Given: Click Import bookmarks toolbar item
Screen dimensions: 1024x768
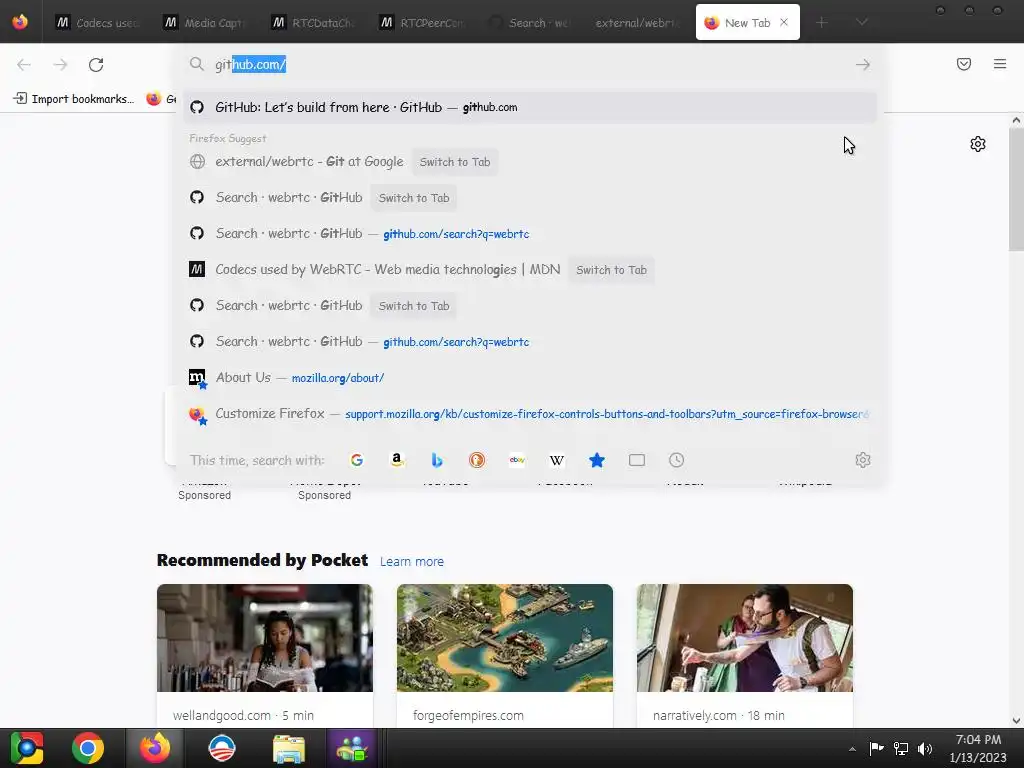Looking at the screenshot, I should 74,99.
